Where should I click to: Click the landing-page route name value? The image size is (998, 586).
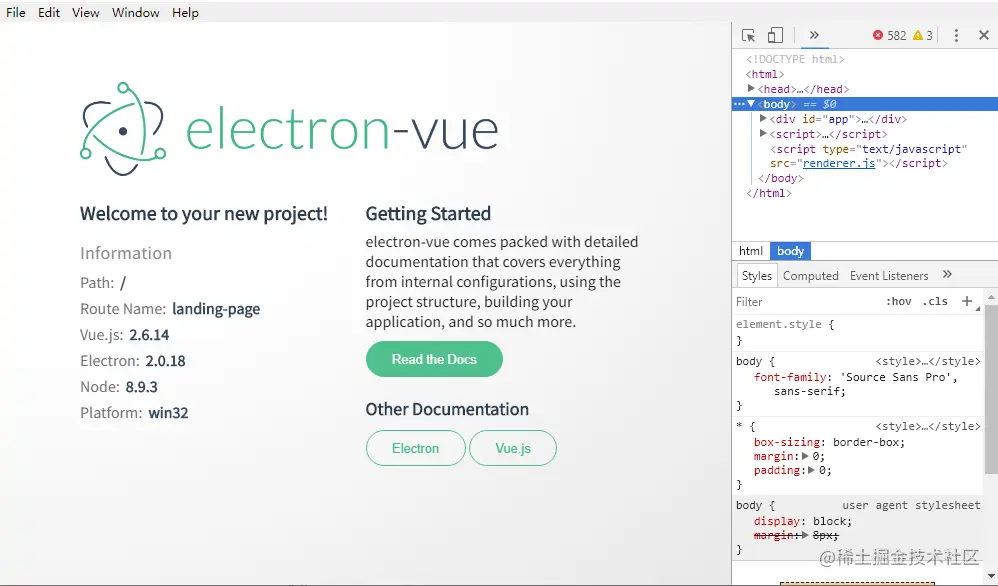pos(216,309)
